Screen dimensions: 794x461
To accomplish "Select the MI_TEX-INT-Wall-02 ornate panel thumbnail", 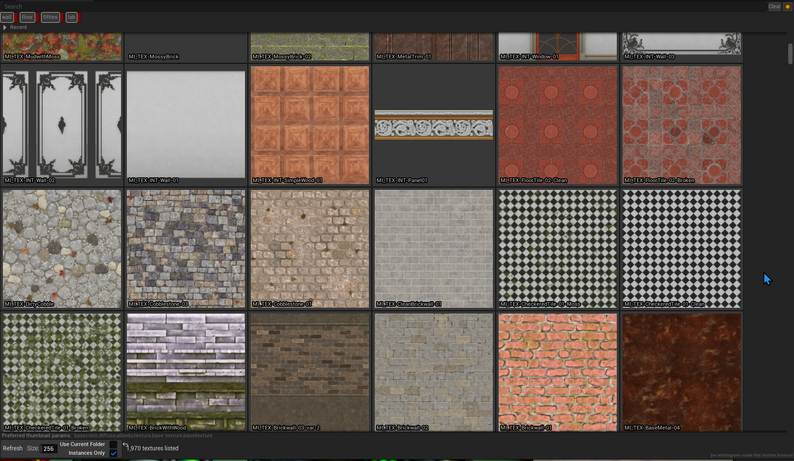I will 62,125.
